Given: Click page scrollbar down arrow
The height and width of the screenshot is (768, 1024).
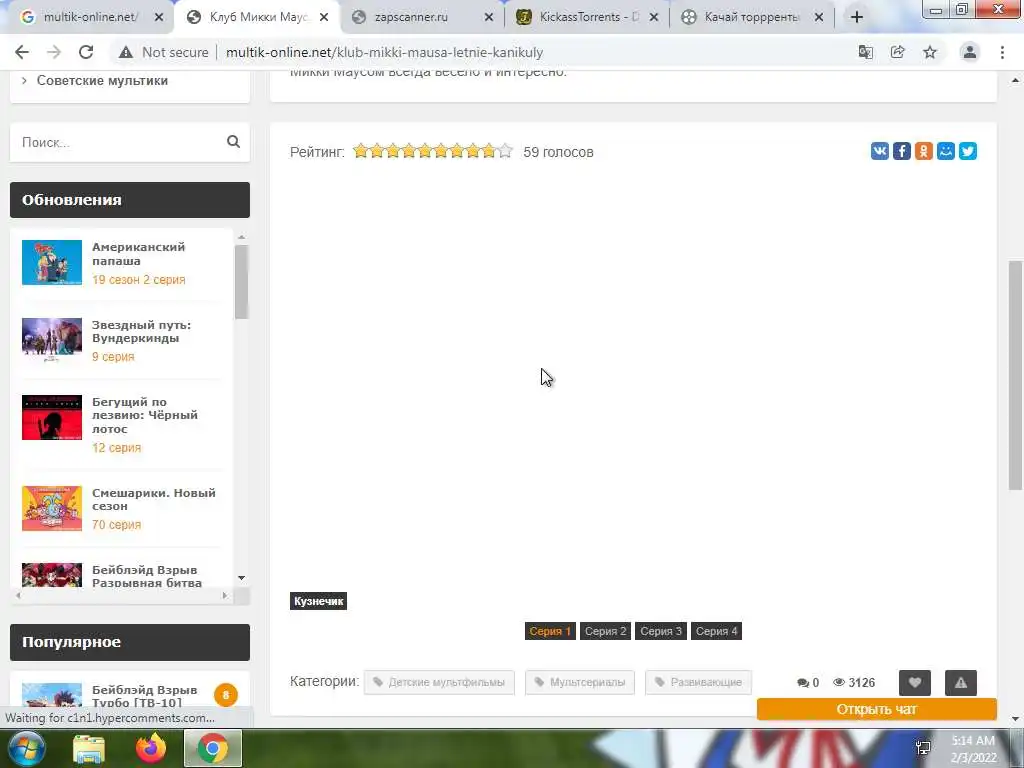Looking at the screenshot, I should [x=1015, y=719].
